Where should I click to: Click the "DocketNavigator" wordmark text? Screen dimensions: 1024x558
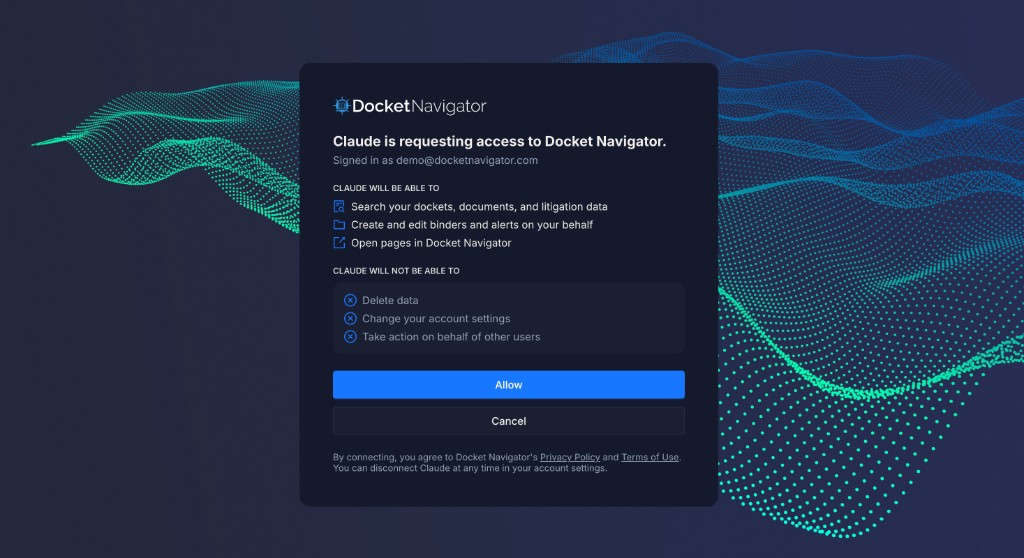tap(419, 106)
